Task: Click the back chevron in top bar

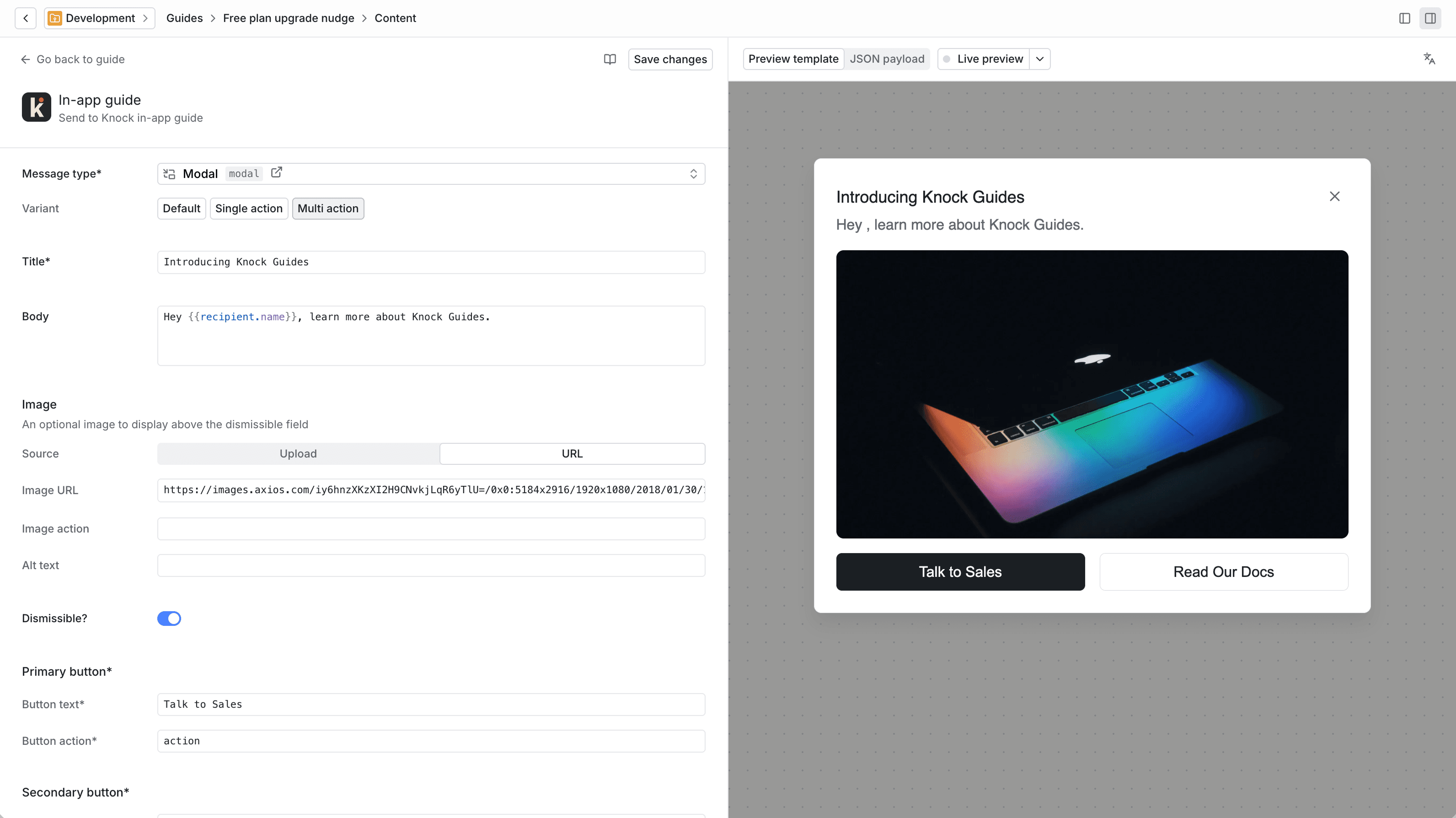Action: pos(26,18)
